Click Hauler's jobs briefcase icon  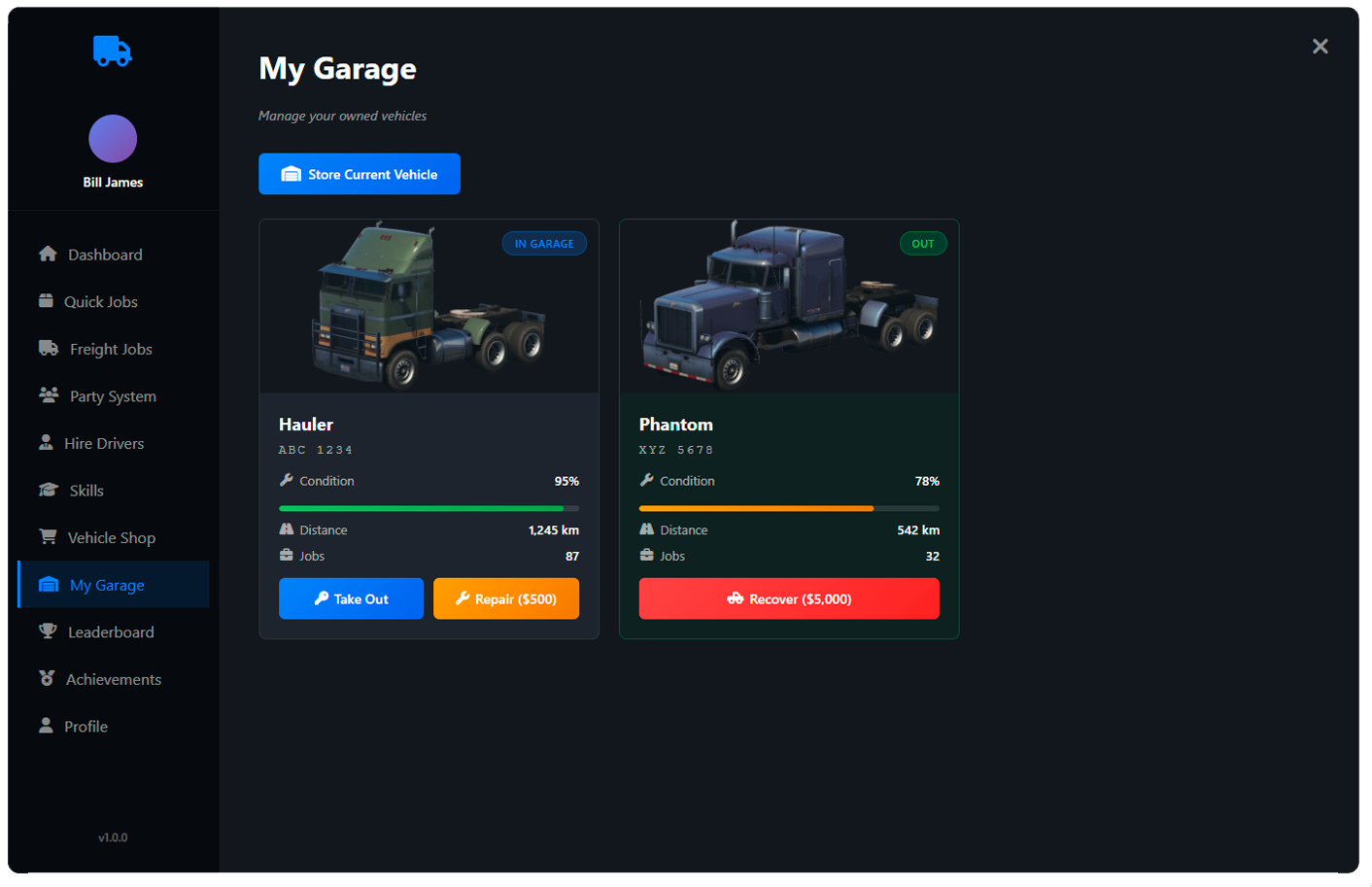[286, 555]
